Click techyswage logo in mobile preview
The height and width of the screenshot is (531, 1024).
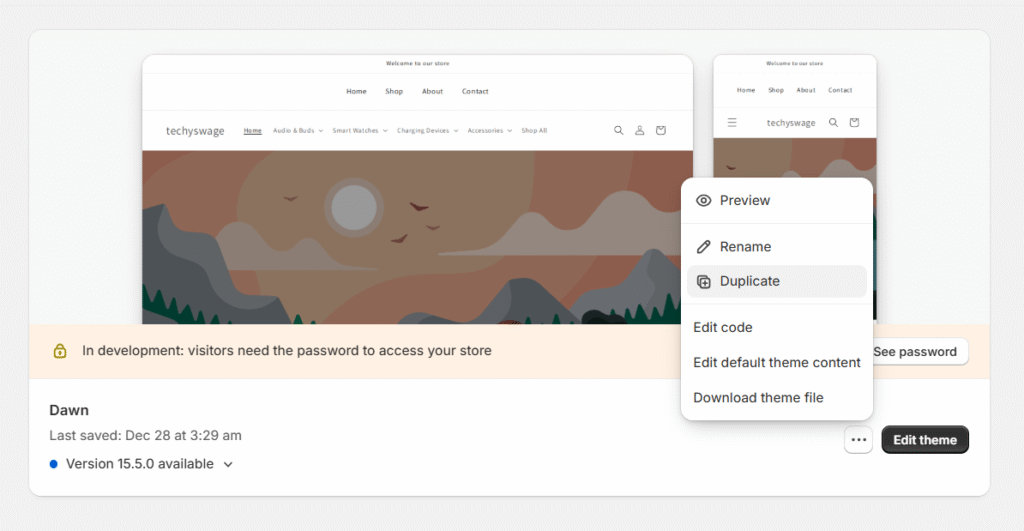791,123
